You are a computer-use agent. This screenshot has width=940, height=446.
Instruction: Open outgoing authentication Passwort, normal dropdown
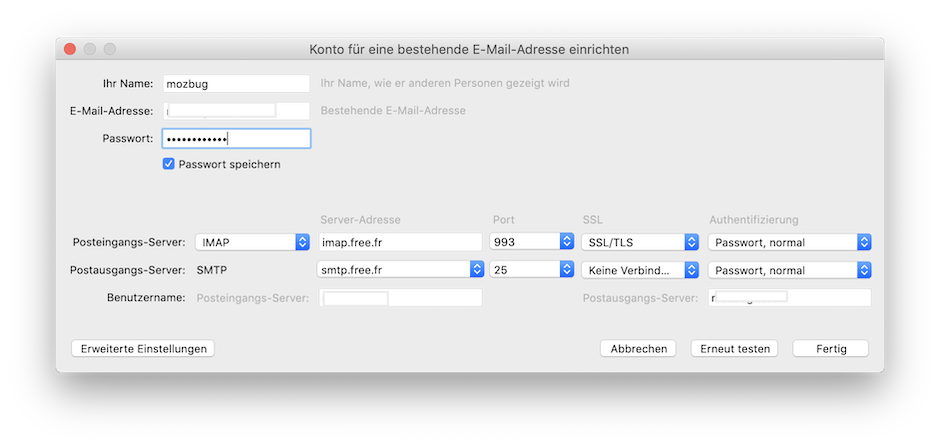(789, 270)
